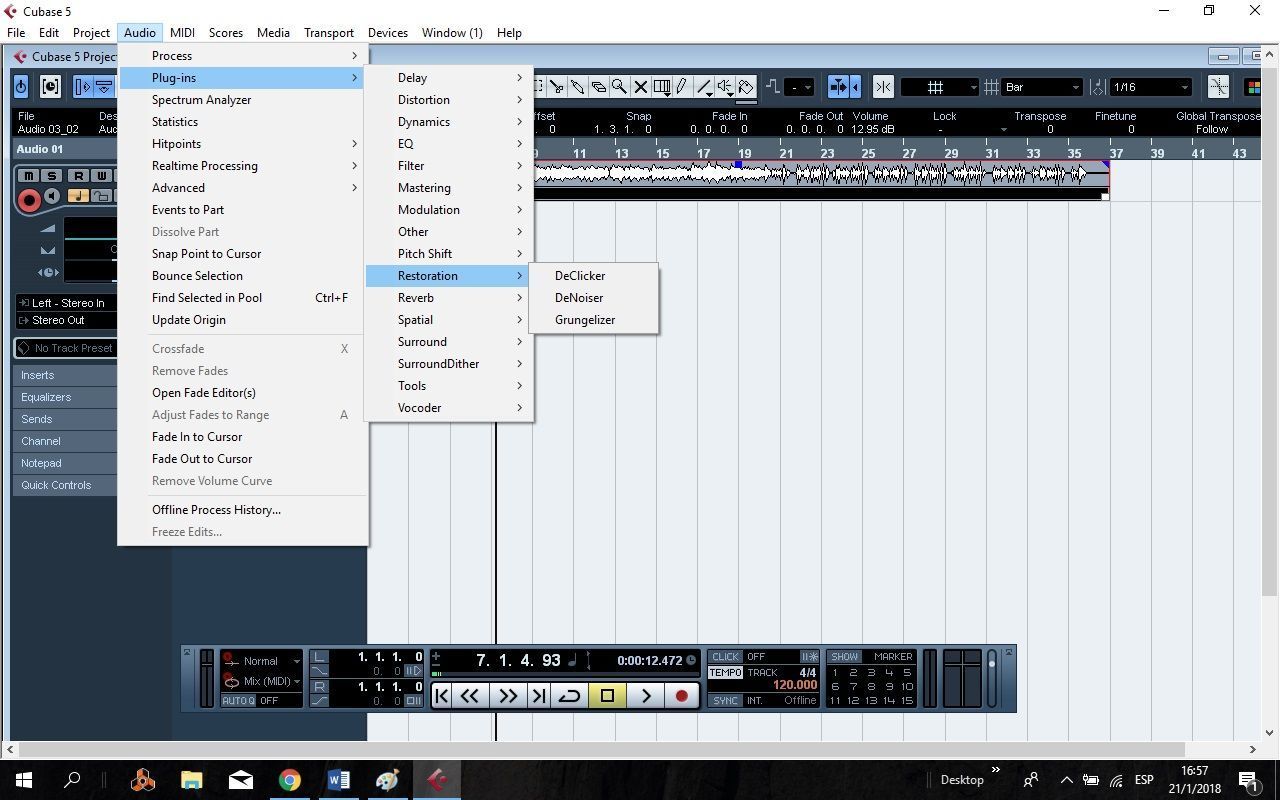Viewport: 1280px width, 800px height.
Task: Select the Glue tool in toolbar
Action: click(577, 87)
